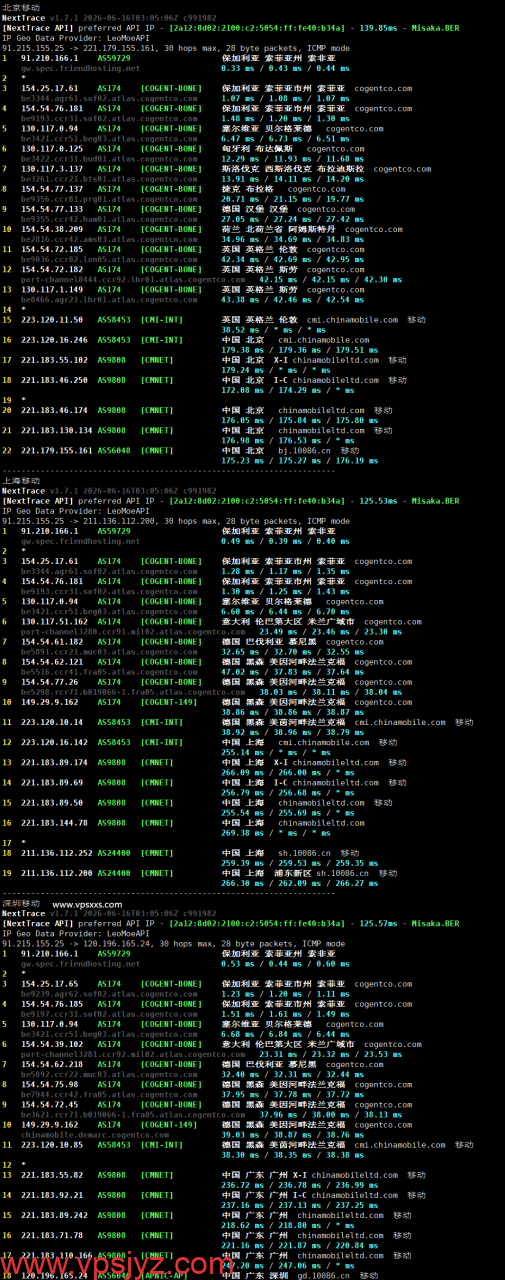The width and height of the screenshot is (505, 1280).
Task: Select hop IP 130.117.1.149
Action: tap(50, 289)
